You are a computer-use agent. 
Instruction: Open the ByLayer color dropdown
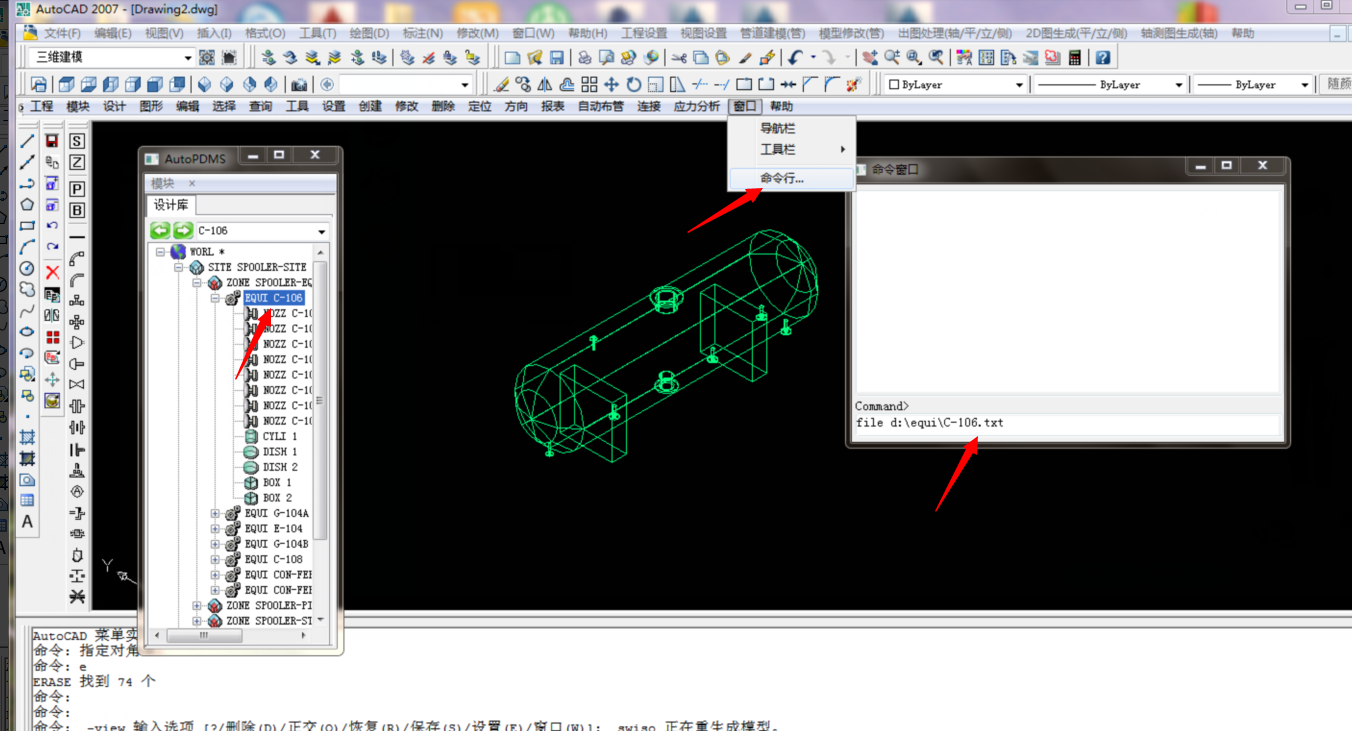click(1019, 85)
